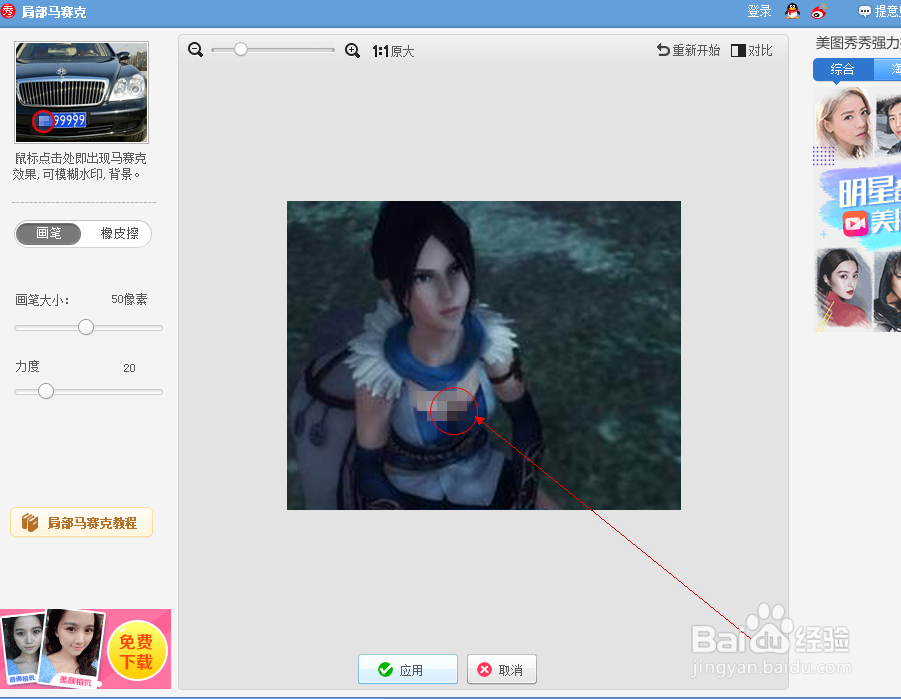Viewport: 901px width, 699px height.
Task: Click the book icon on tutorial button
Action: (30, 523)
